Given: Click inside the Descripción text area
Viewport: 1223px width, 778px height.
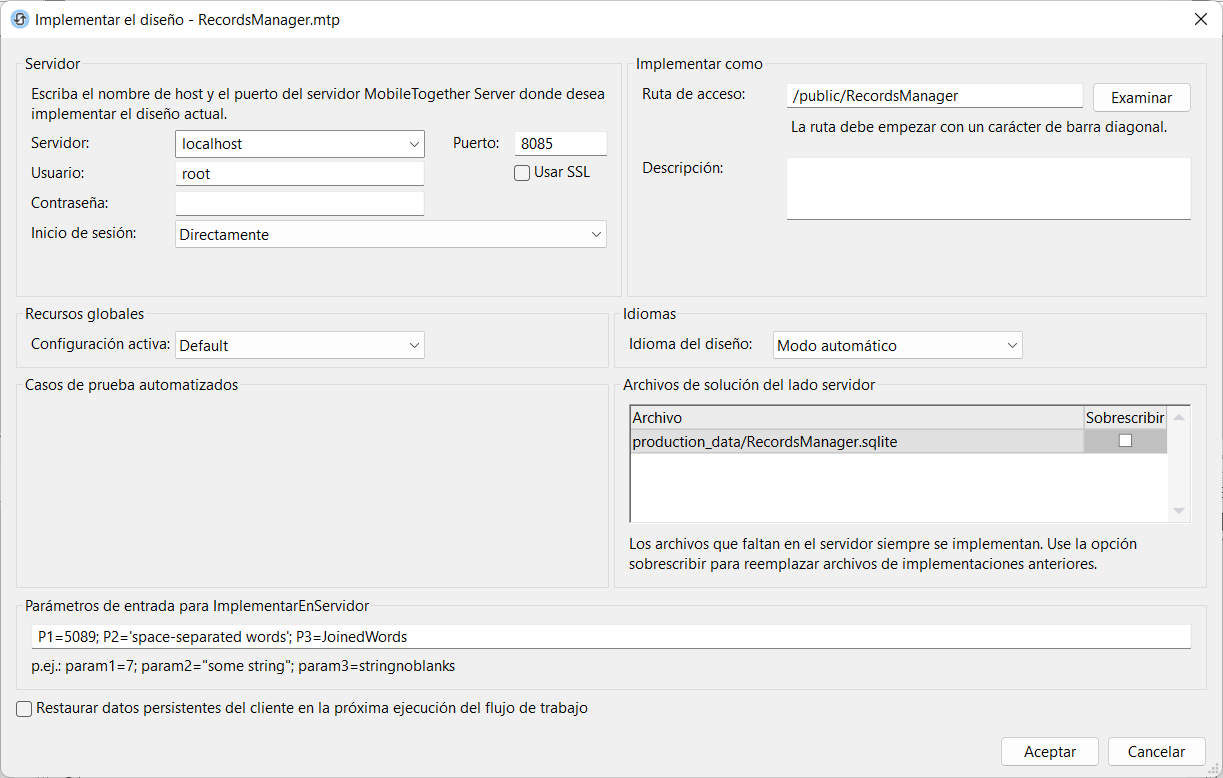Looking at the screenshot, I should click(x=988, y=188).
